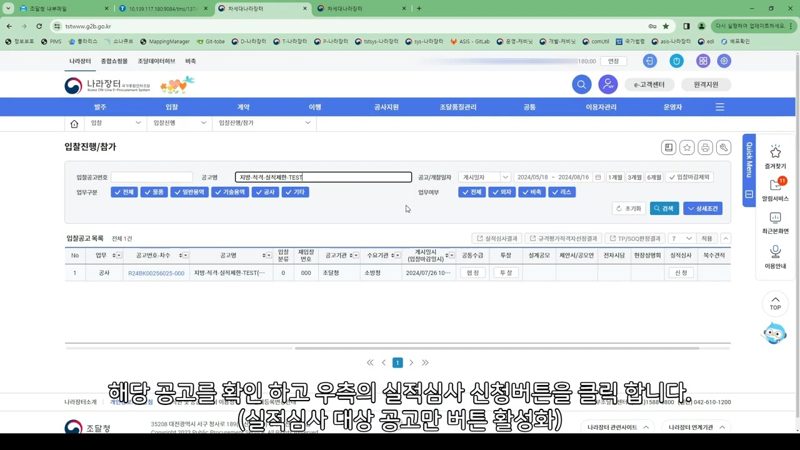Click the horizontal scrollbar under the table
The height and width of the screenshot is (450, 800).
[497, 348]
